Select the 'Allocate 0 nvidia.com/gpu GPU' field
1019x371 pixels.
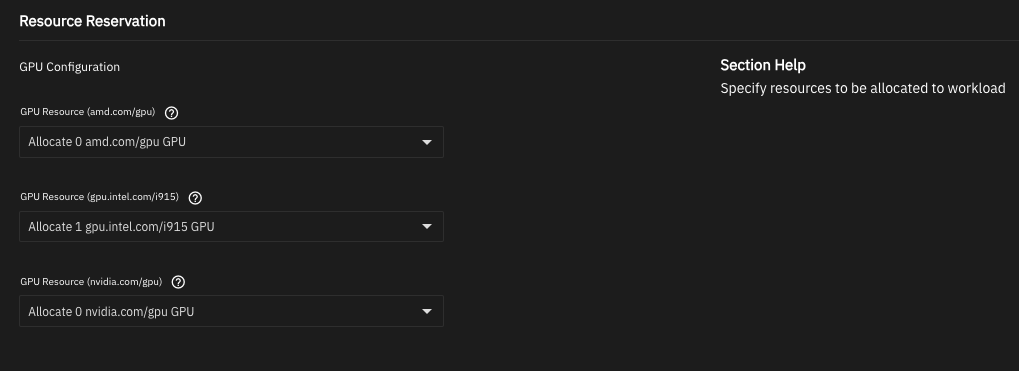point(231,311)
